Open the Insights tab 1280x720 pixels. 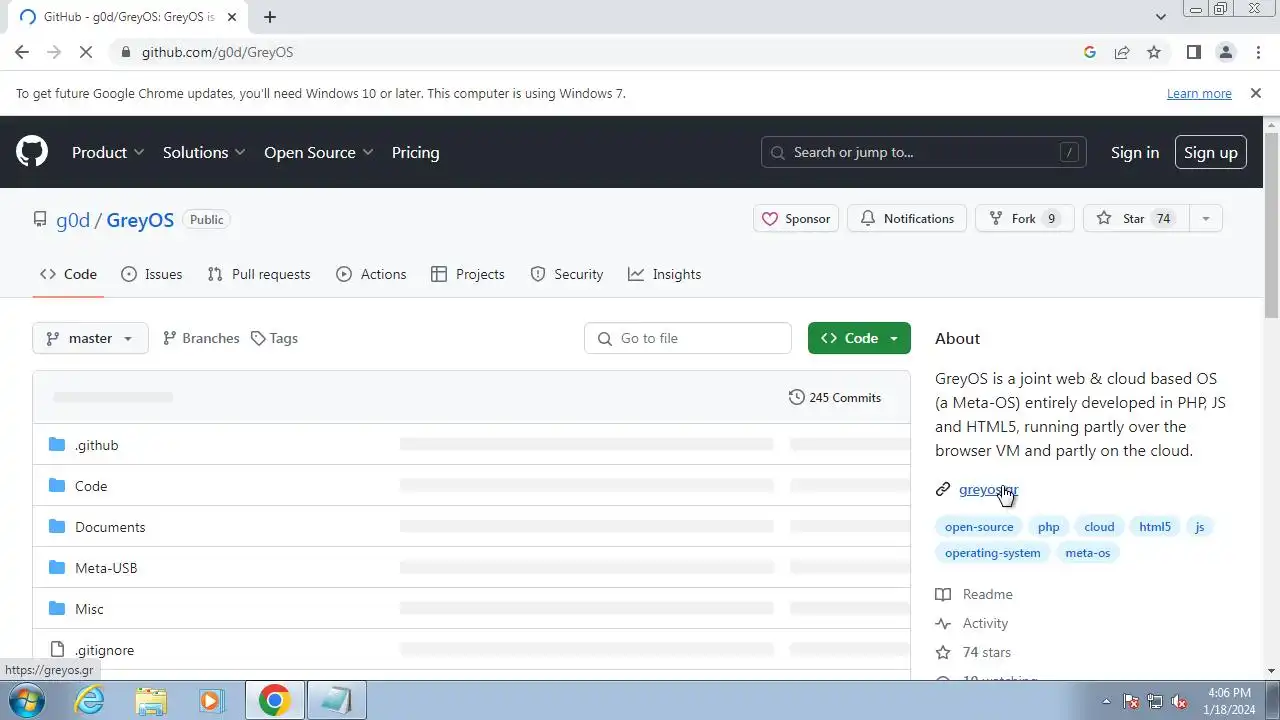[x=665, y=274]
